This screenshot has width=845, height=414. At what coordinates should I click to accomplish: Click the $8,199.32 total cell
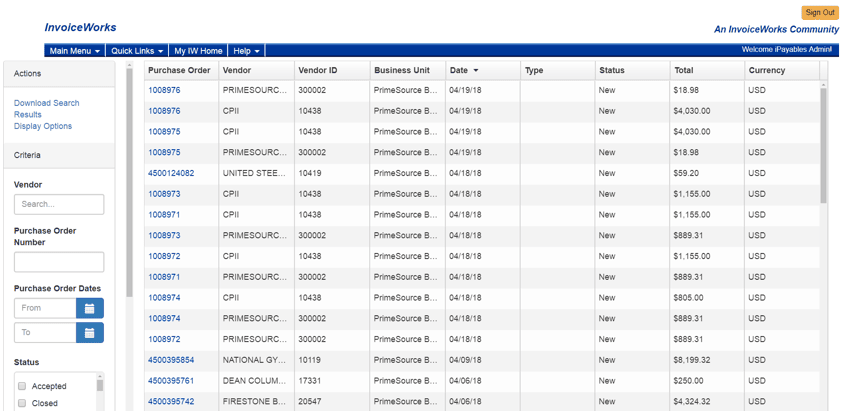coord(708,360)
